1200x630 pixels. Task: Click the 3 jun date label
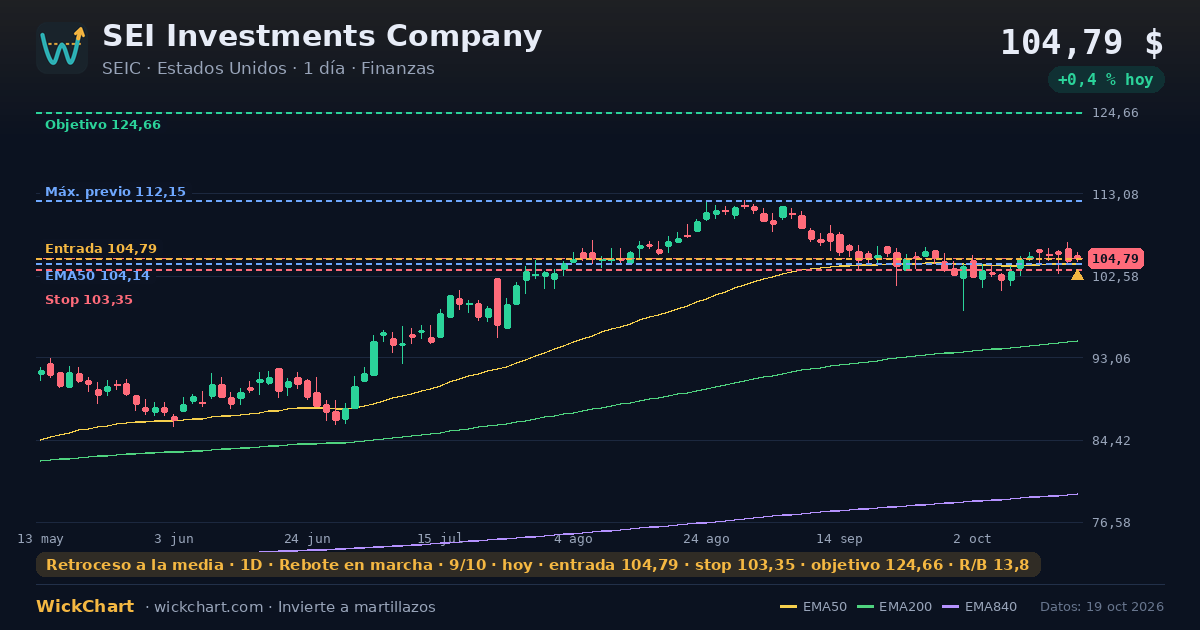point(174,538)
